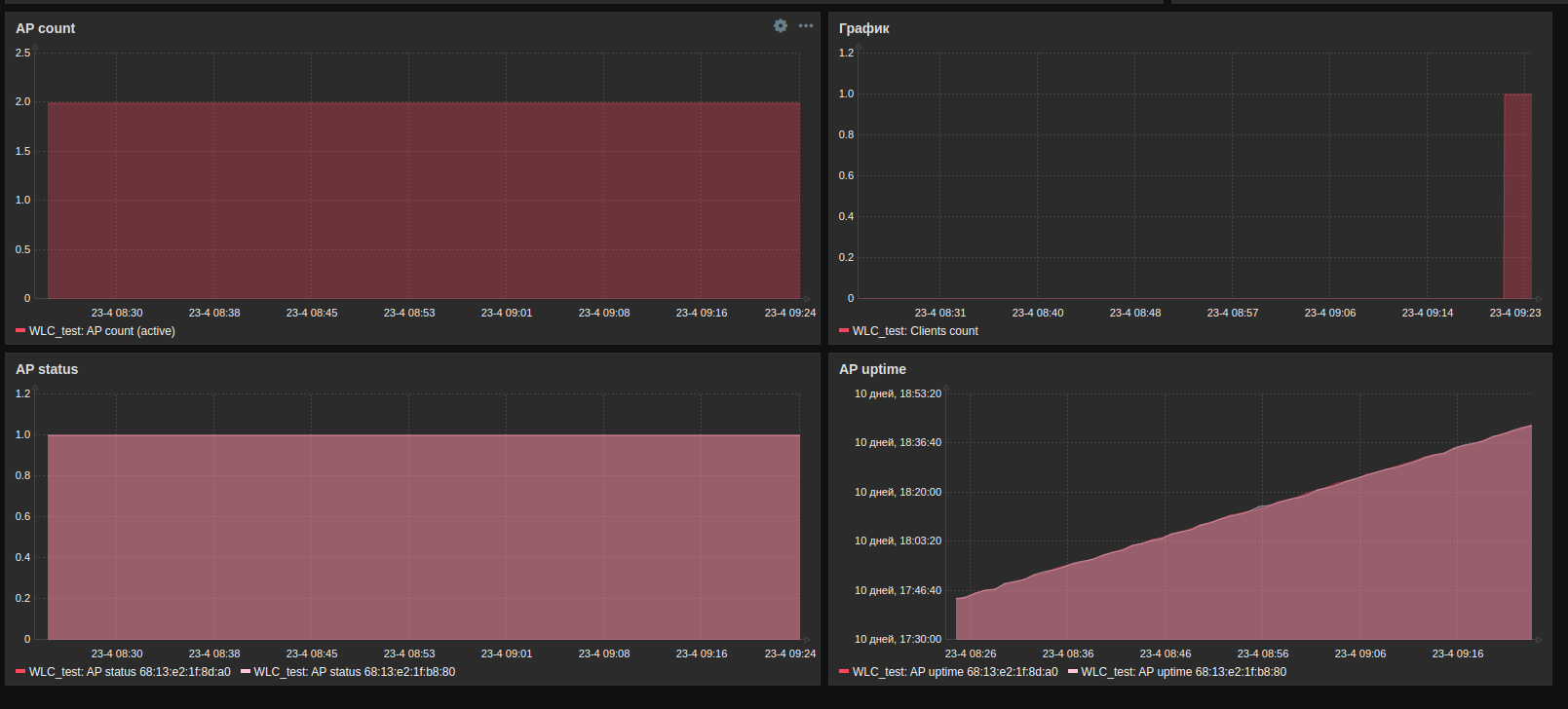Toggle AP uptime 68:13:e2:1f:b8:80 legend entry
This screenshot has height=709, width=1568.
coord(1184,672)
